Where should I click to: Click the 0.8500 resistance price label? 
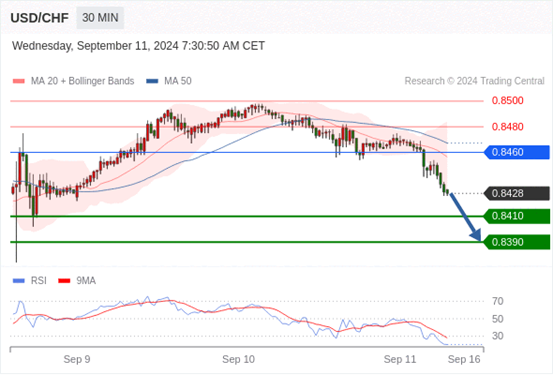tap(508, 101)
